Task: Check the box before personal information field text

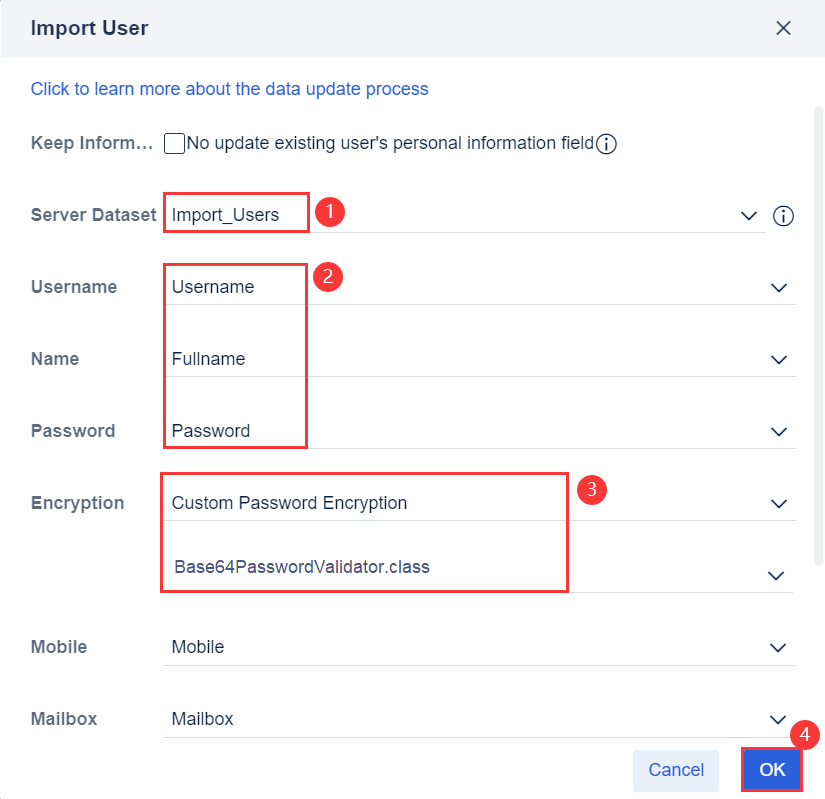Action: point(174,143)
